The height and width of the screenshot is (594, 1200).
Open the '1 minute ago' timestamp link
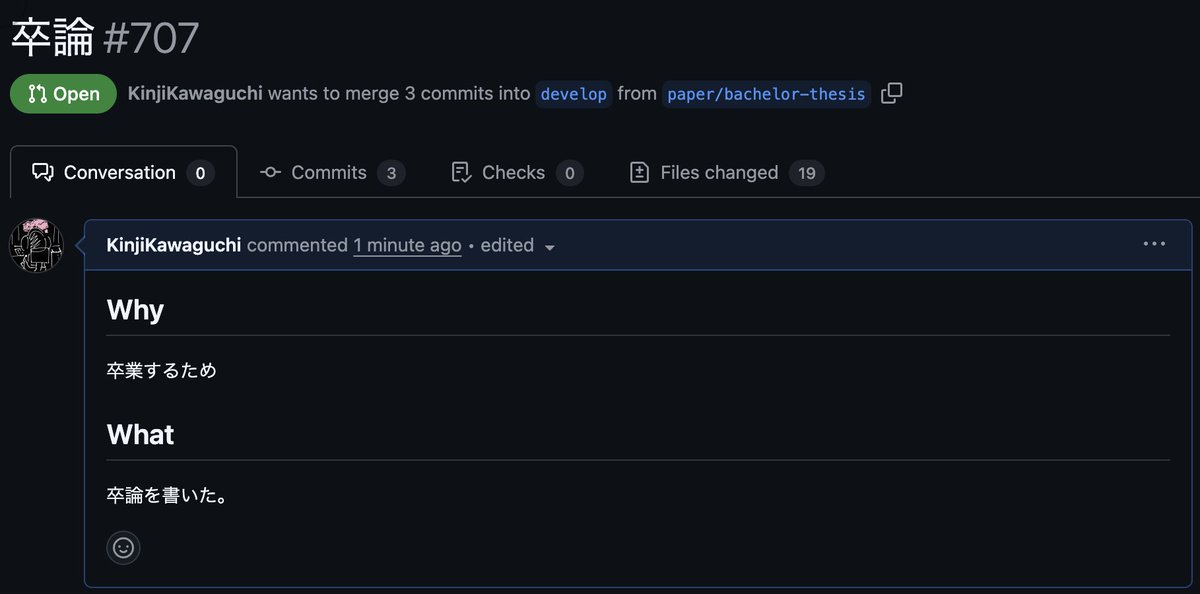point(407,245)
